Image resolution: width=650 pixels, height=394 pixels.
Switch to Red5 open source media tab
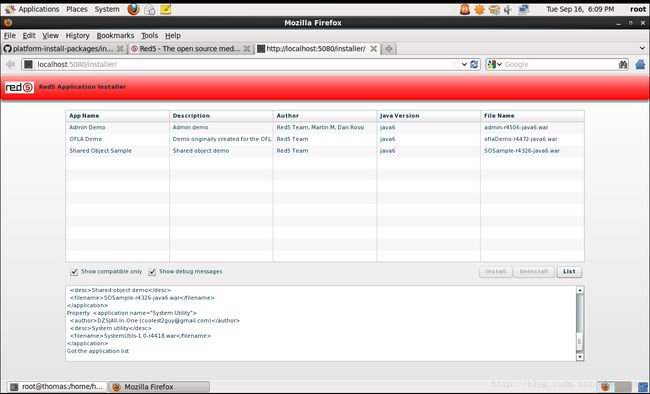click(x=189, y=49)
